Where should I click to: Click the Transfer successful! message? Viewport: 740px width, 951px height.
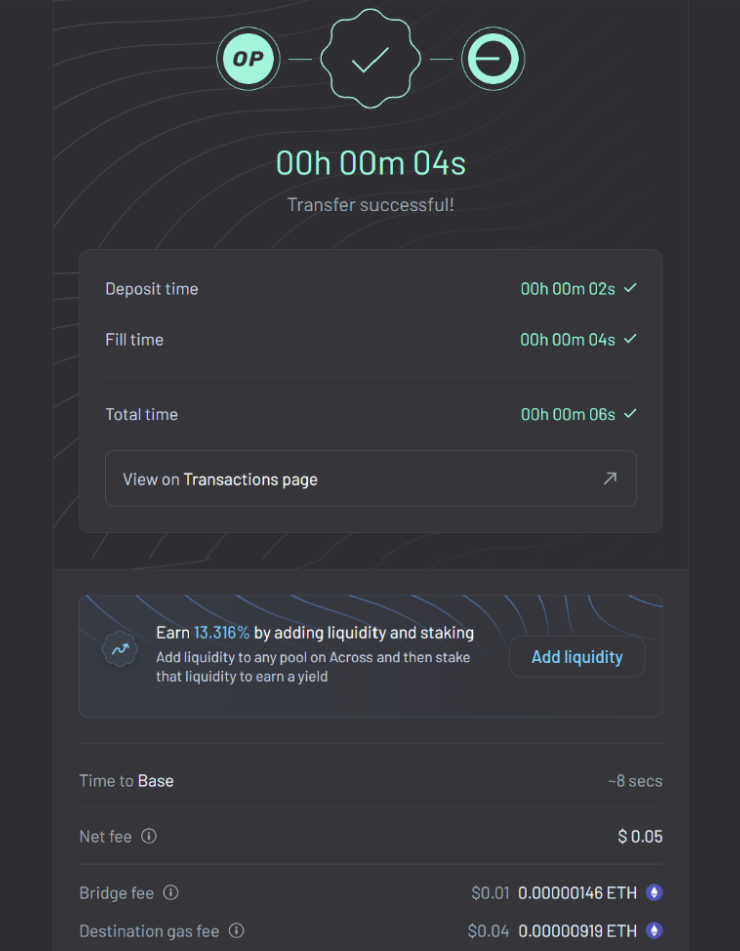(371, 205)
